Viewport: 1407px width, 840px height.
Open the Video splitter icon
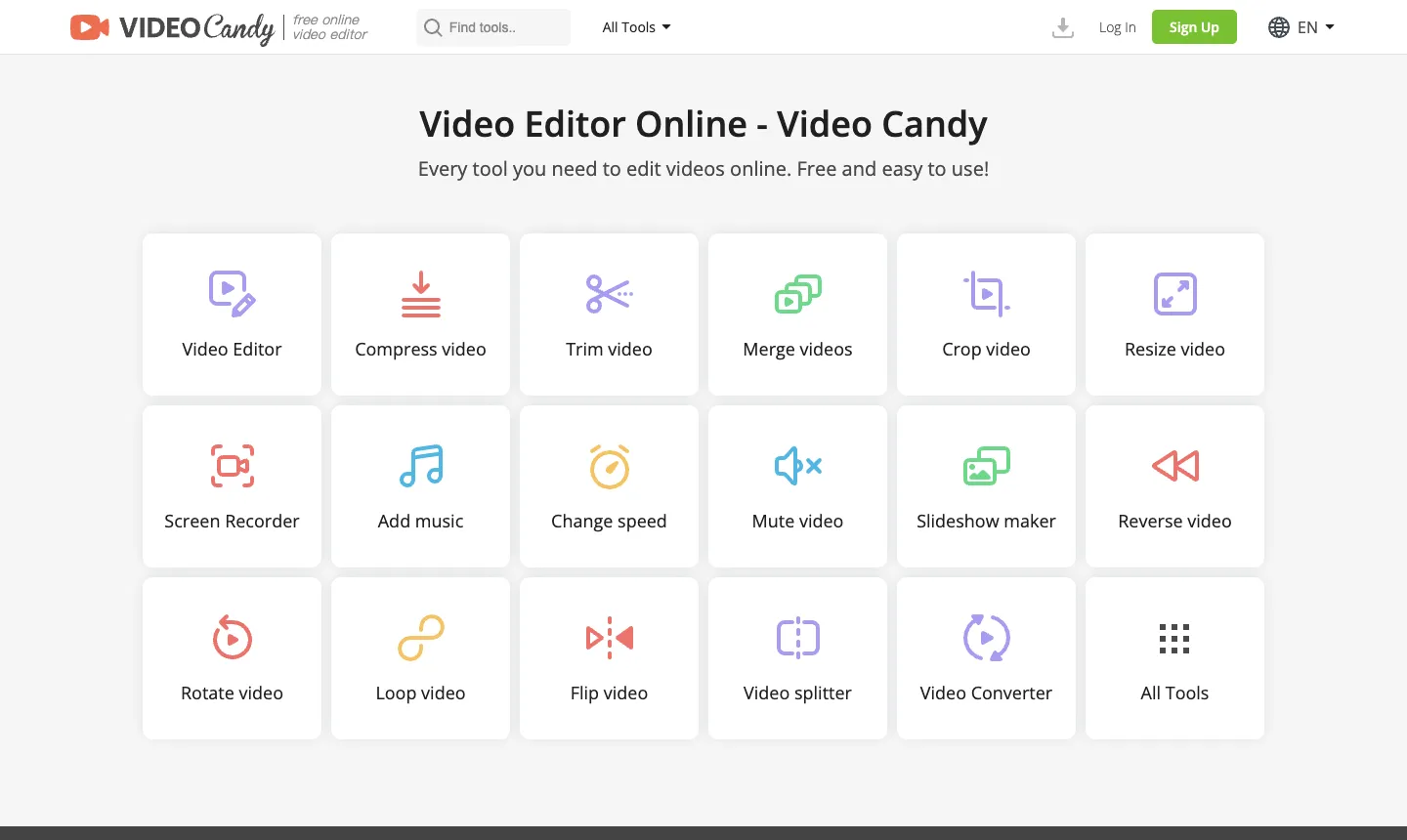(798, 638)
